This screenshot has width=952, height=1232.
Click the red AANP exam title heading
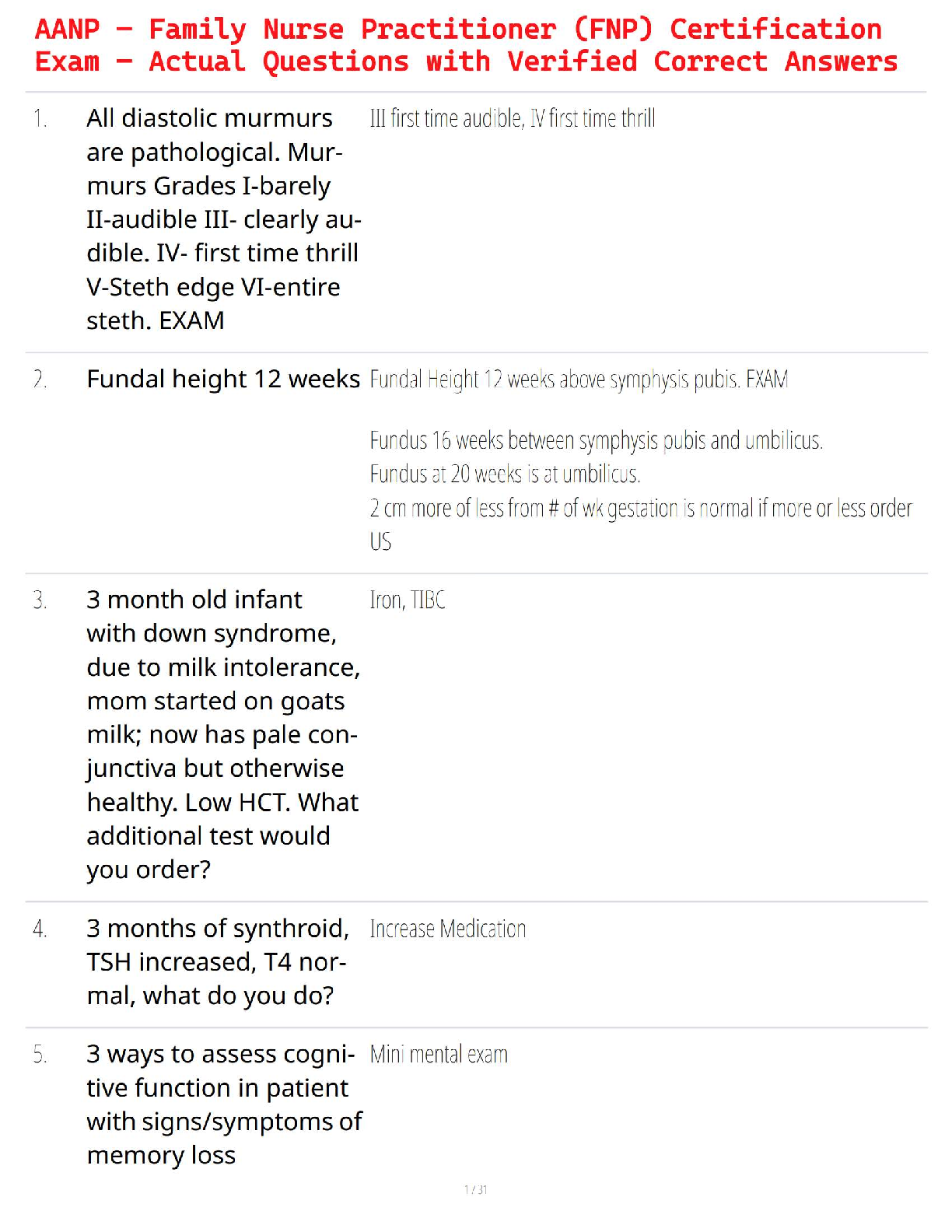pyautogui.click(x=465, y=45)
